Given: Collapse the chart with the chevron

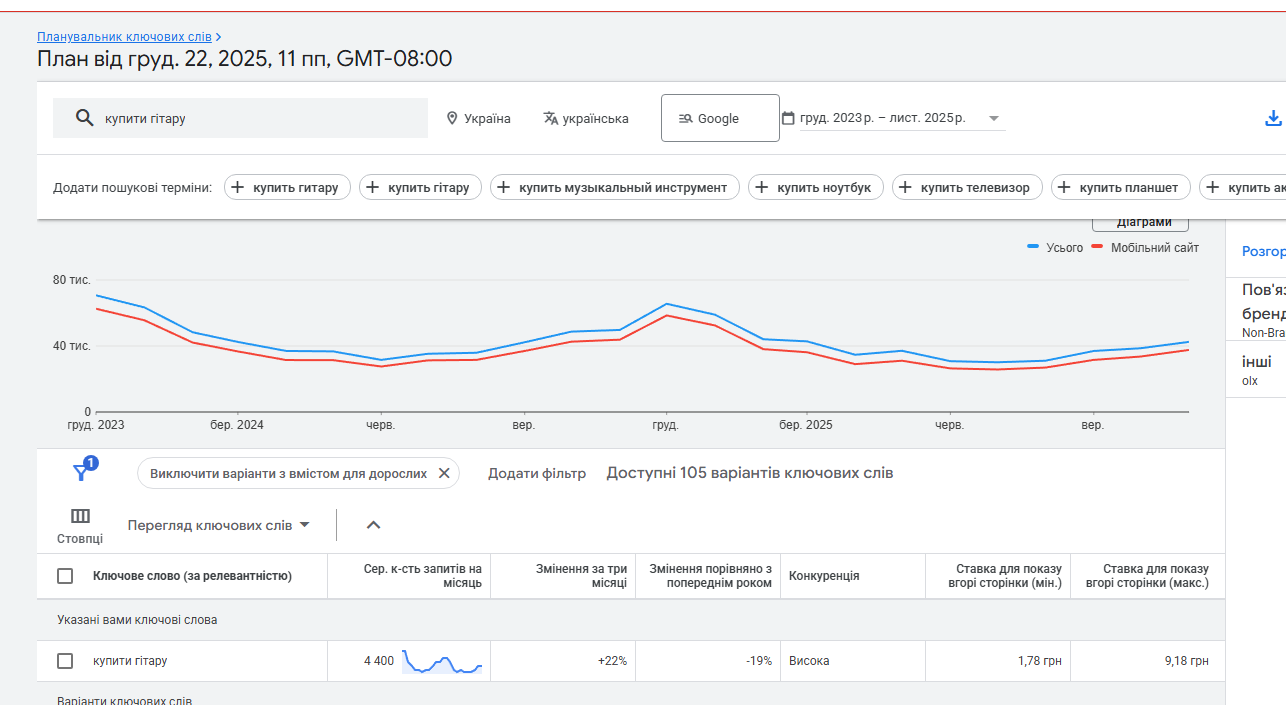Looking at the screenshot, I should point(373,525).
